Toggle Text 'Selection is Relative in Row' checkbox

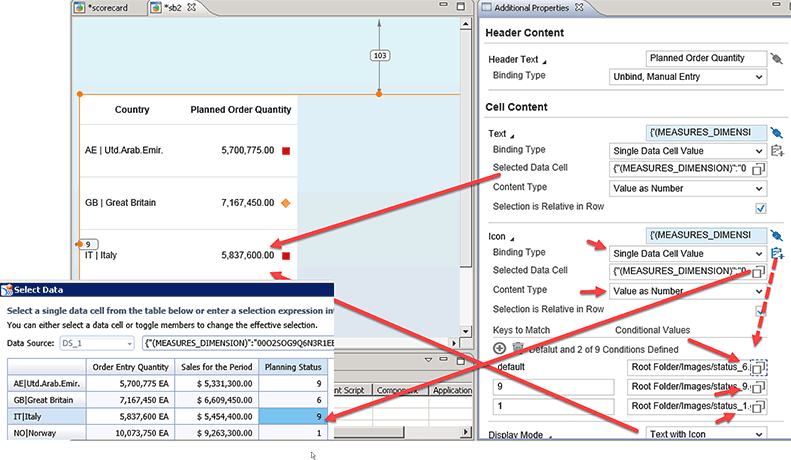point(761,207)
